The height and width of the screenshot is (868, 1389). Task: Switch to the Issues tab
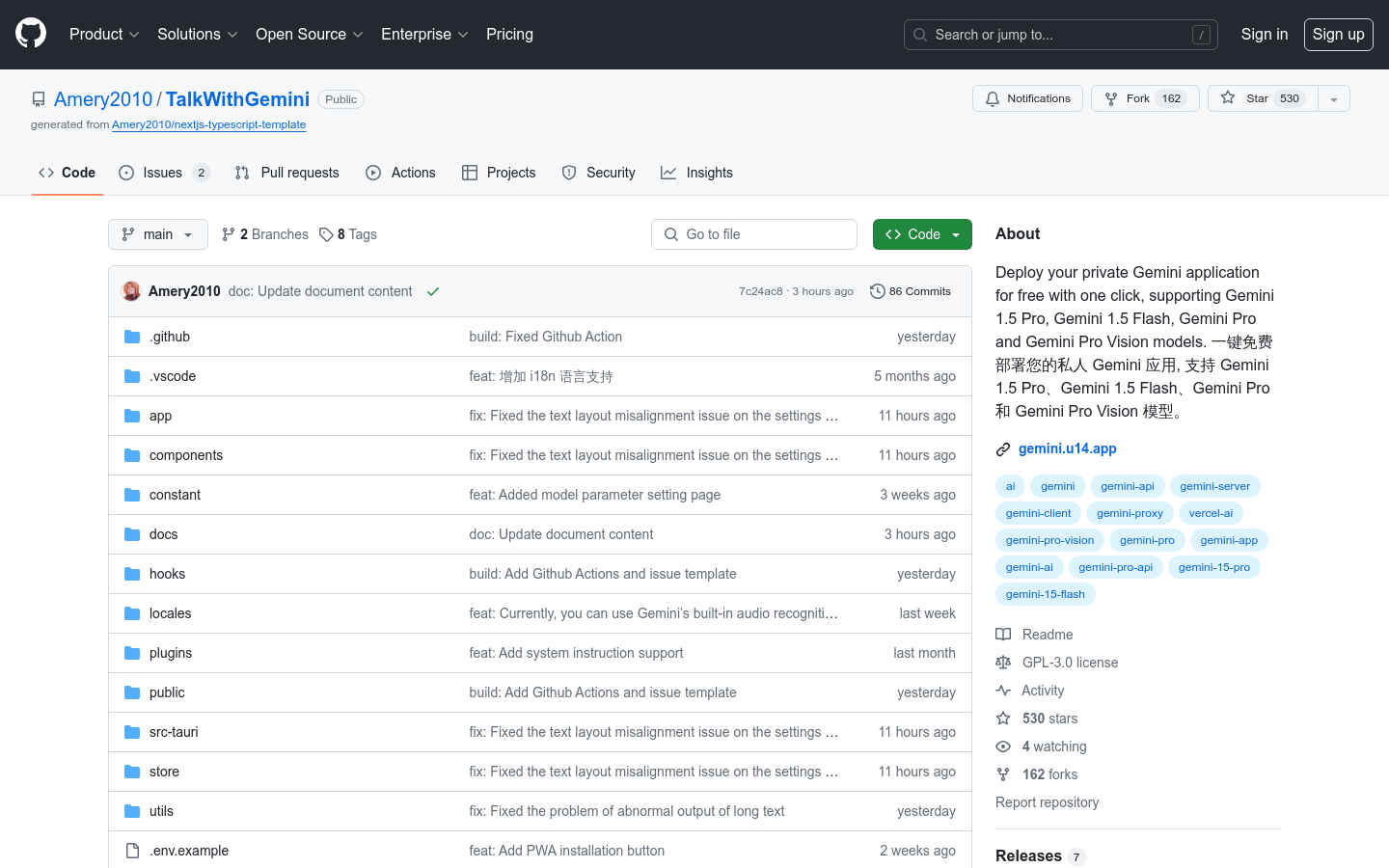click(164, 173)
